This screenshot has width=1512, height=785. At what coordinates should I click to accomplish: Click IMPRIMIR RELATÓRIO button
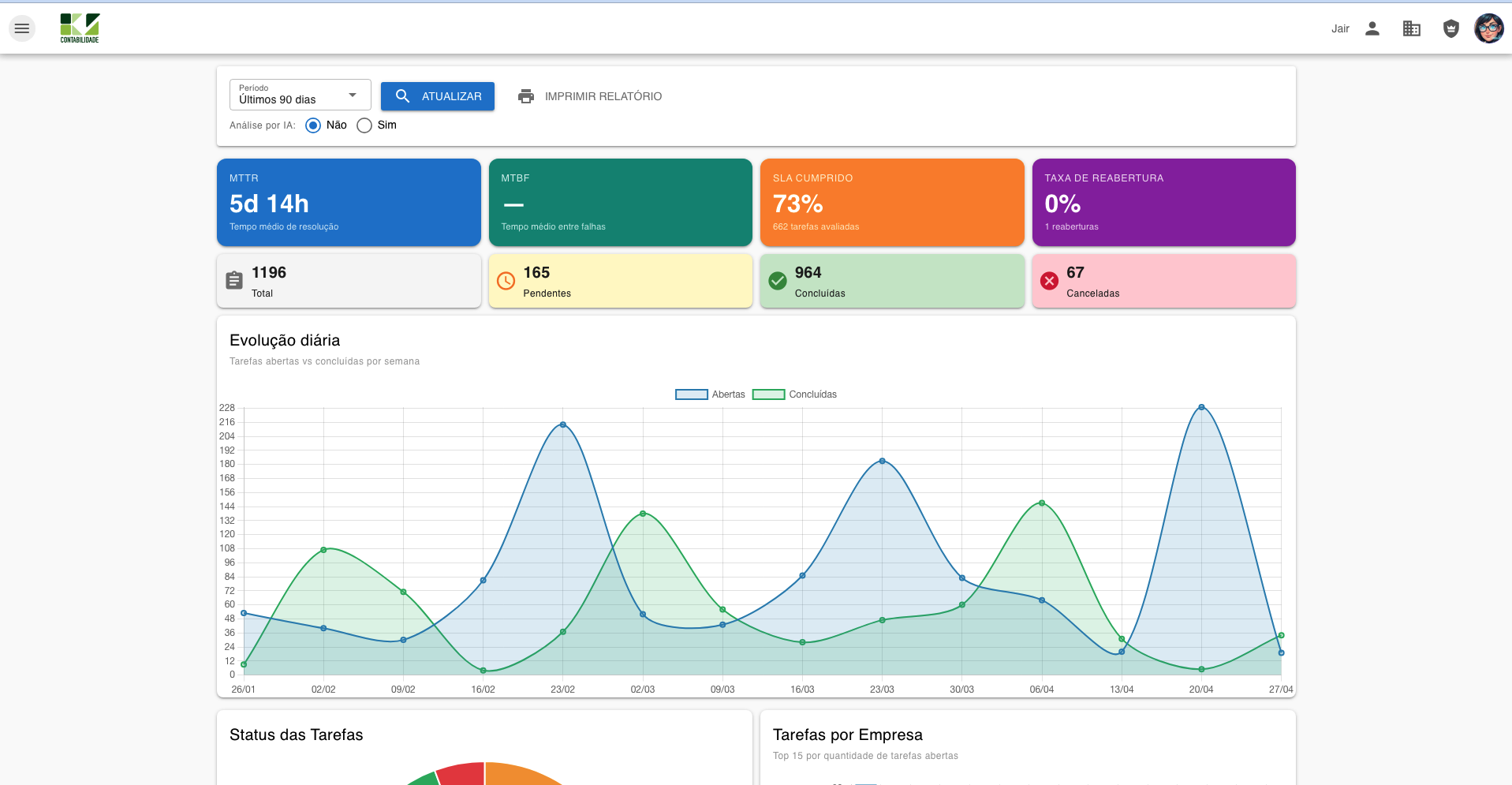(x=590, y=96)
